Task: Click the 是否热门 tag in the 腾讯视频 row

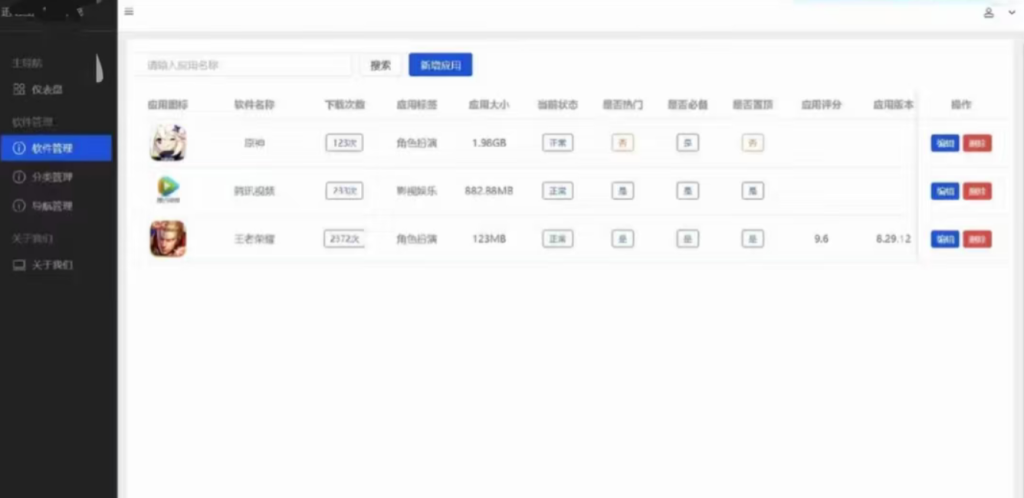Action: [x=622, y=191]
